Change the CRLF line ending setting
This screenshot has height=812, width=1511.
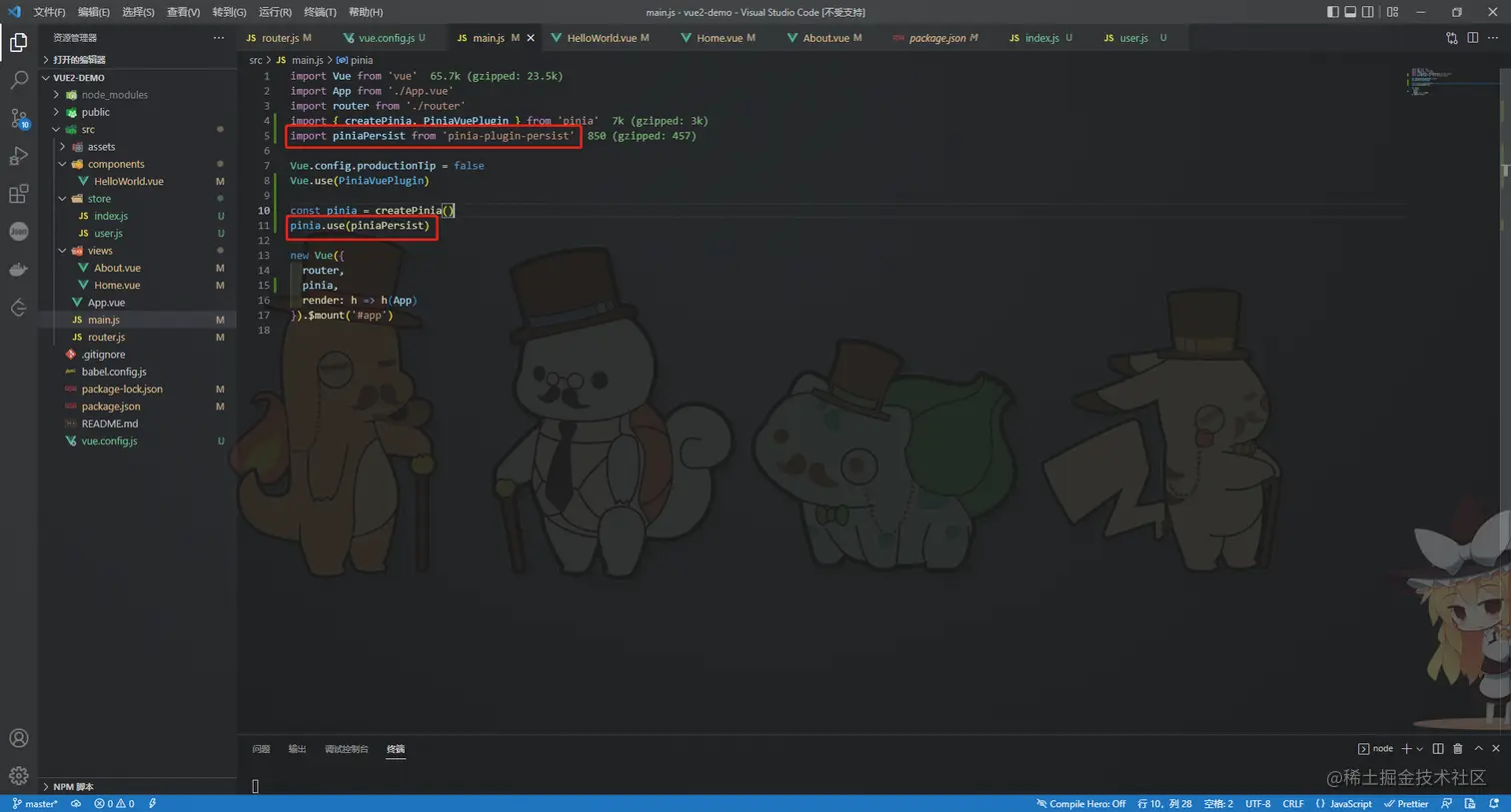pos(1293,803)
